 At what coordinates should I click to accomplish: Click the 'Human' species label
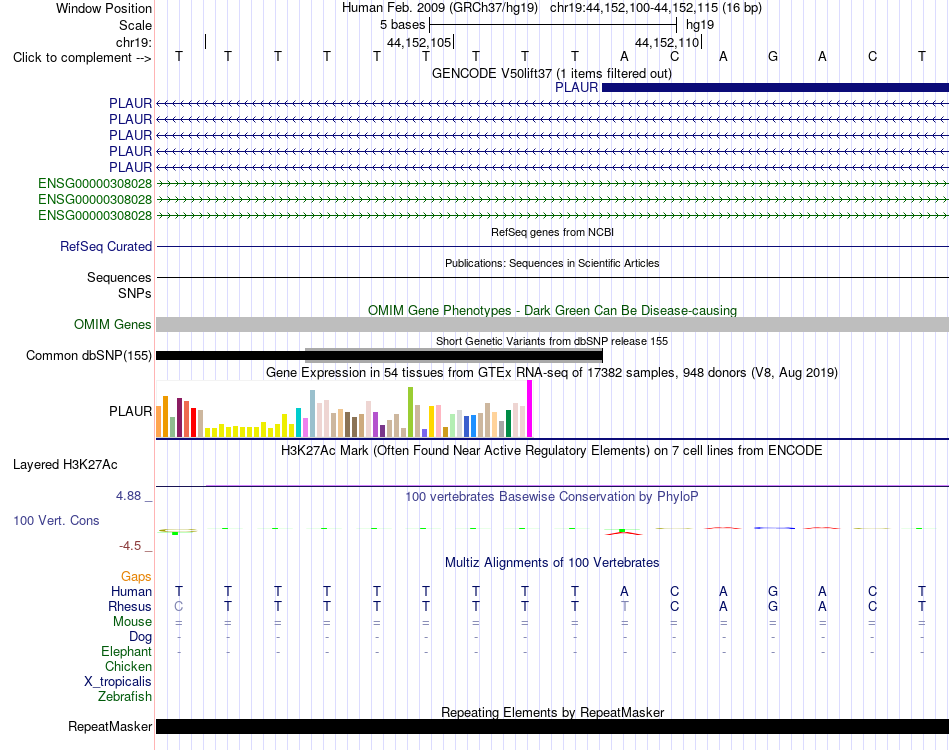pos(131,591)
